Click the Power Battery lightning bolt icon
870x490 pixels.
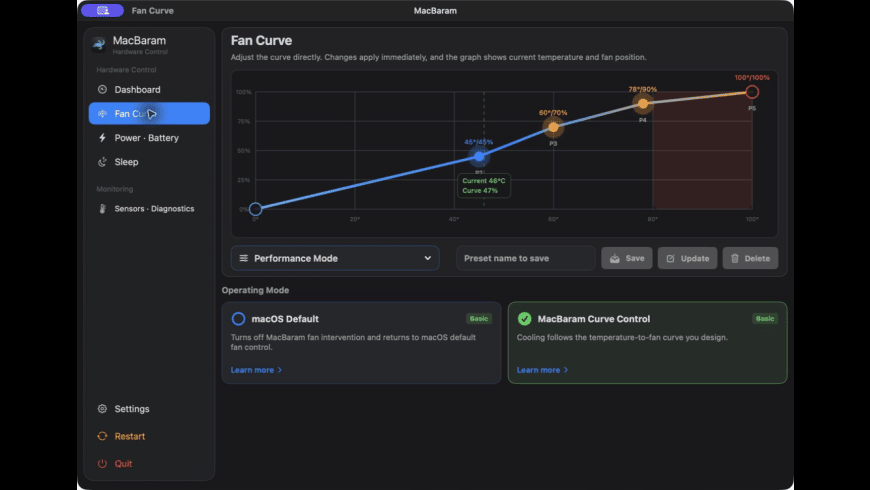click(102, 138)
